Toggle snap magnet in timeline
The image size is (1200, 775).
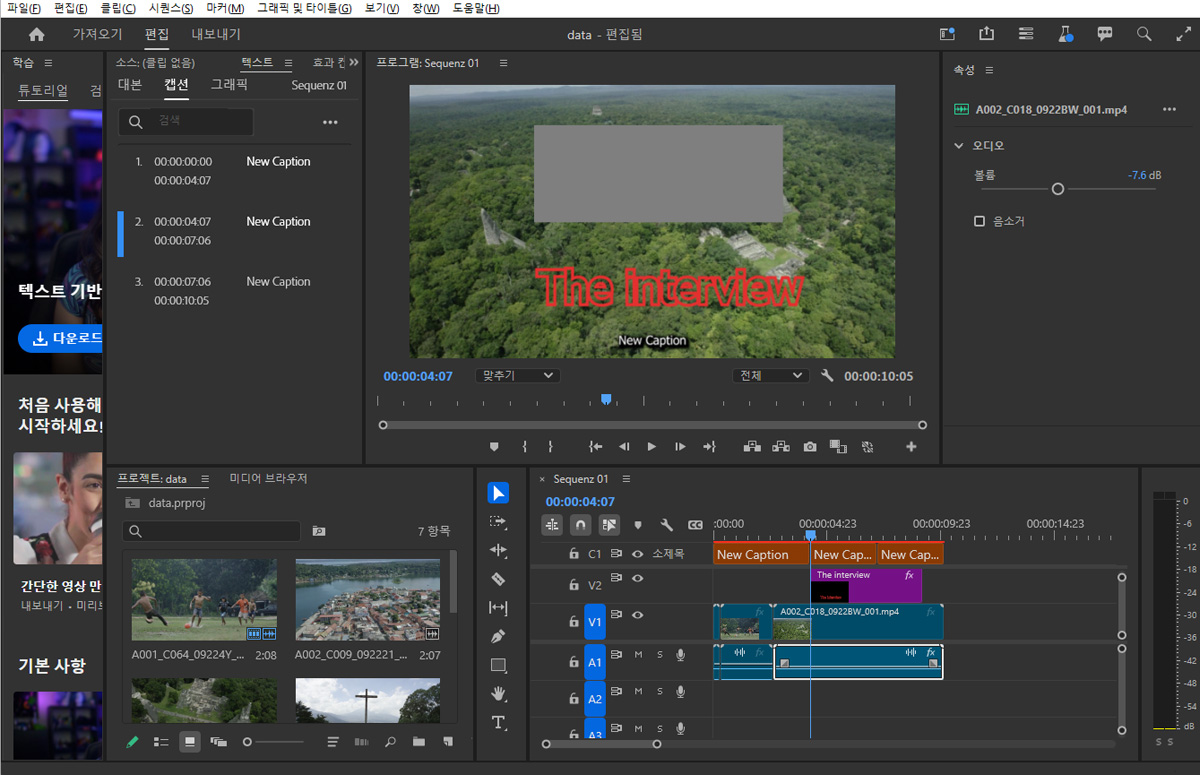580,524
